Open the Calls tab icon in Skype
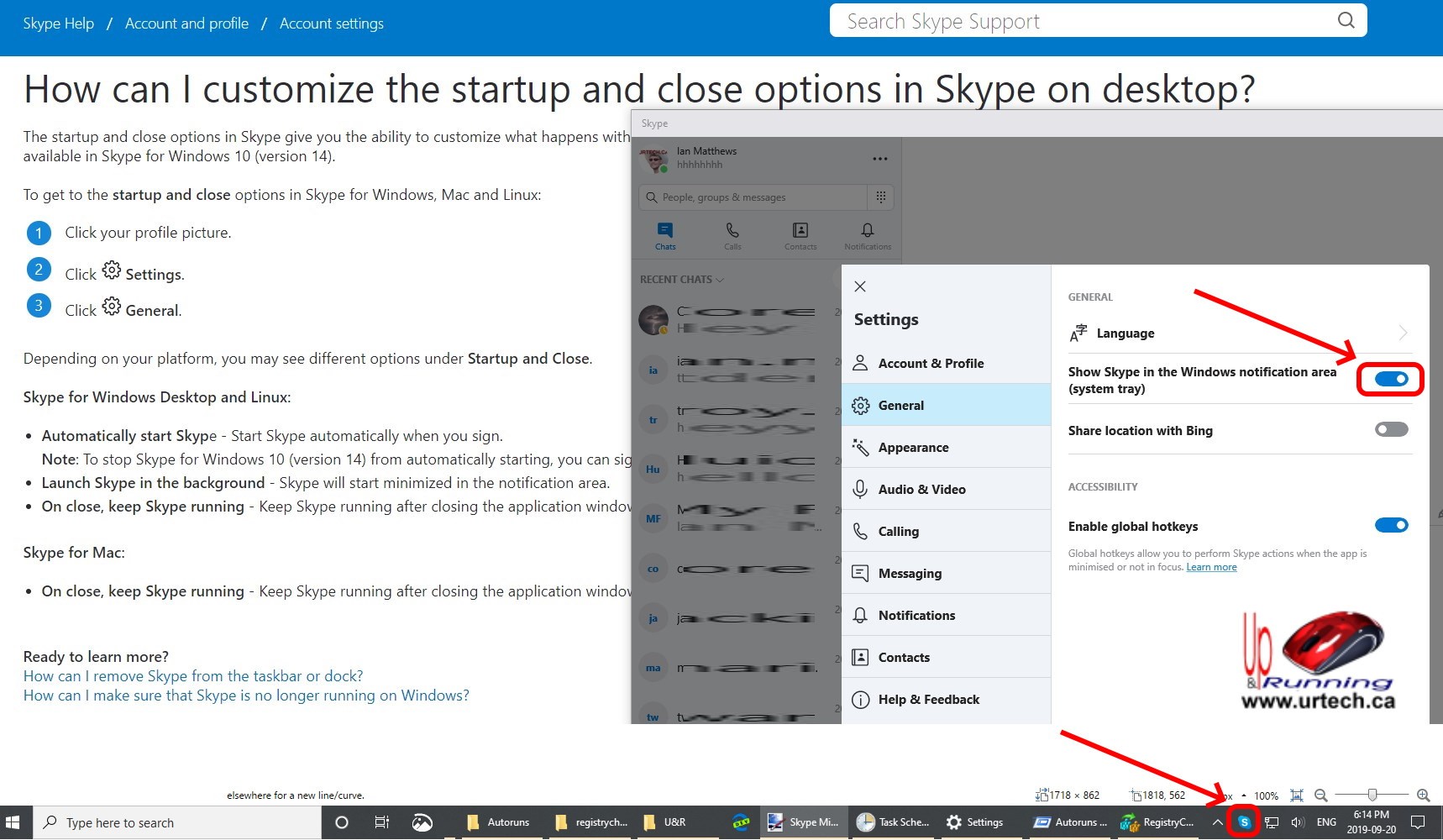The height and width of the screenshot is (840, 1443). coord(732,234)
